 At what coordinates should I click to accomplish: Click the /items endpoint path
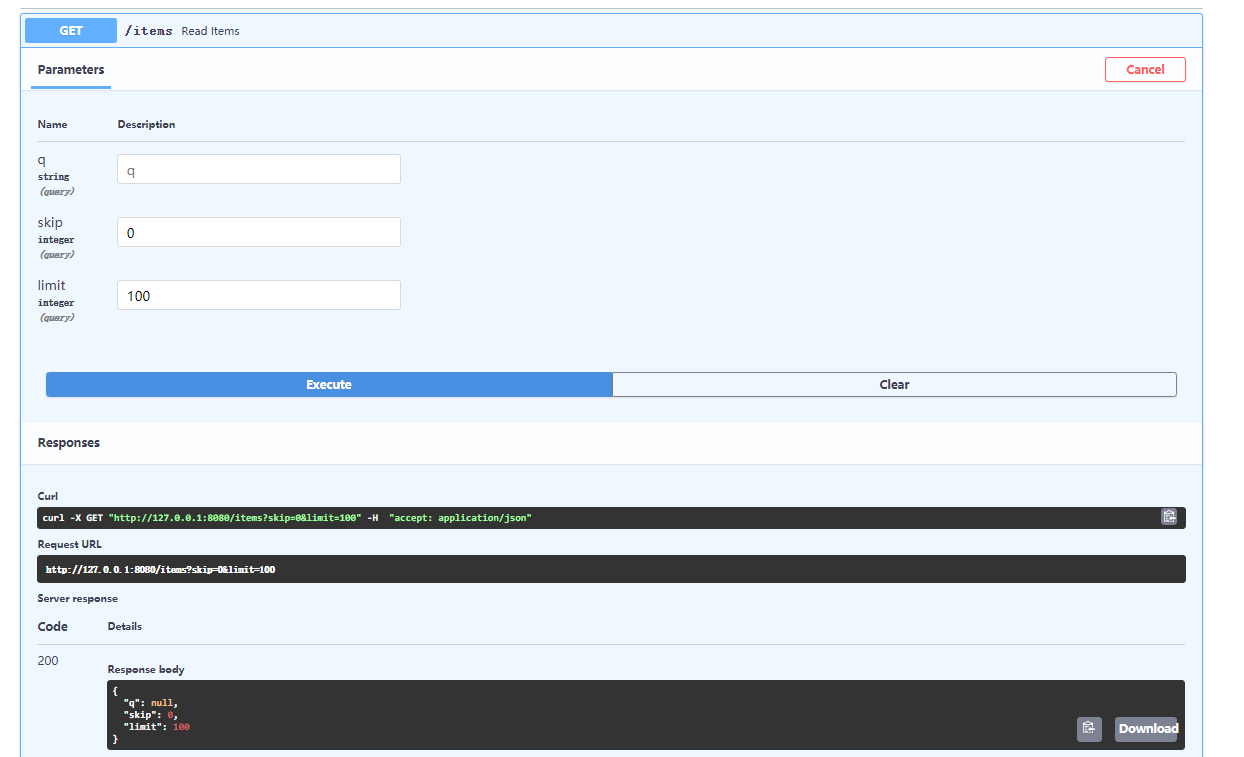pyautogui.click(x=148, y=30)
